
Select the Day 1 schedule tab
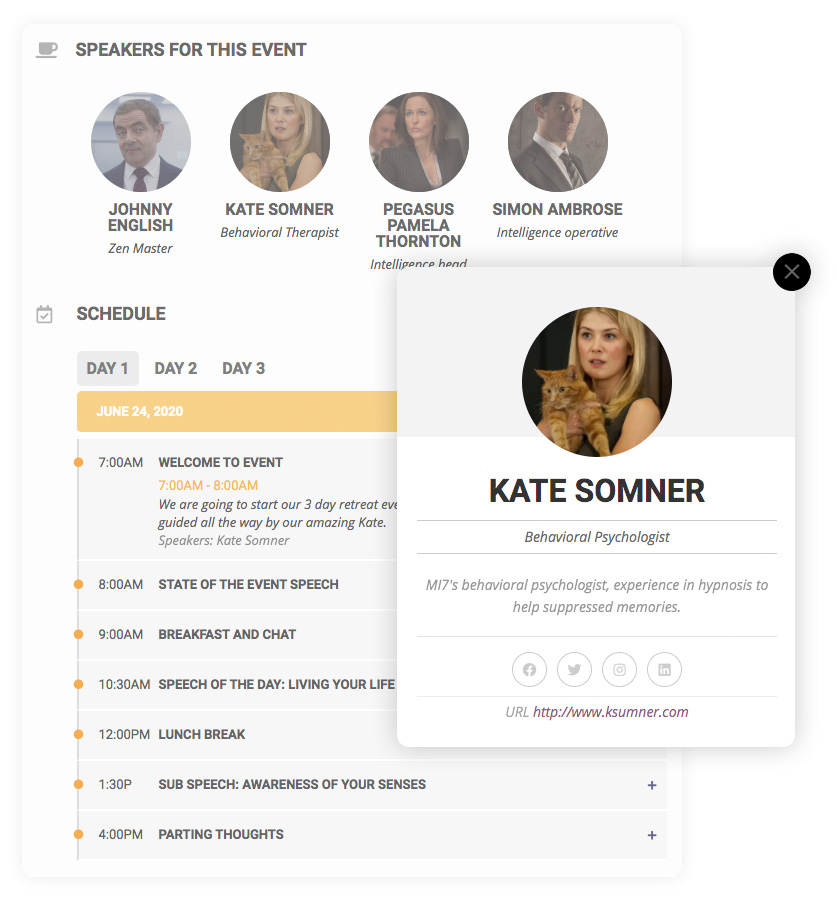[107, 368]
